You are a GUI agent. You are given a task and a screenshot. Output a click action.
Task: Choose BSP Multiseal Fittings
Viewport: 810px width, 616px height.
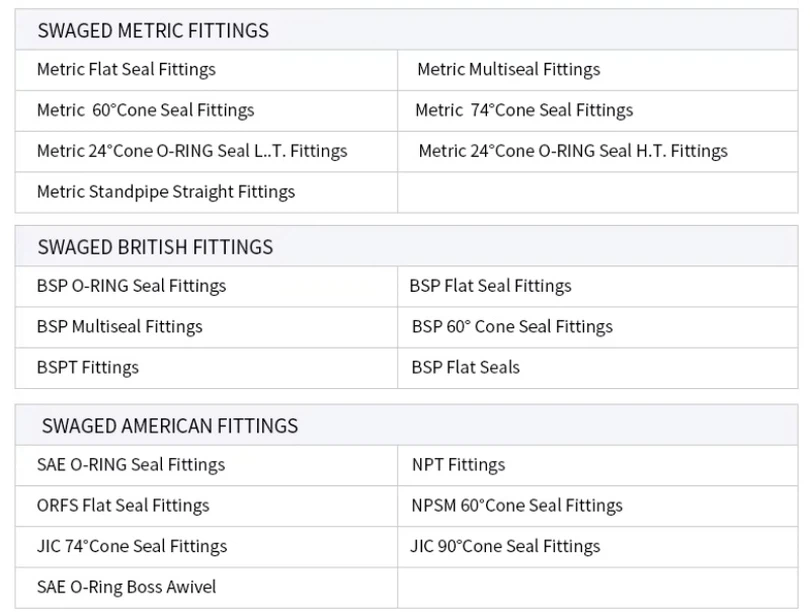(119, 326)
